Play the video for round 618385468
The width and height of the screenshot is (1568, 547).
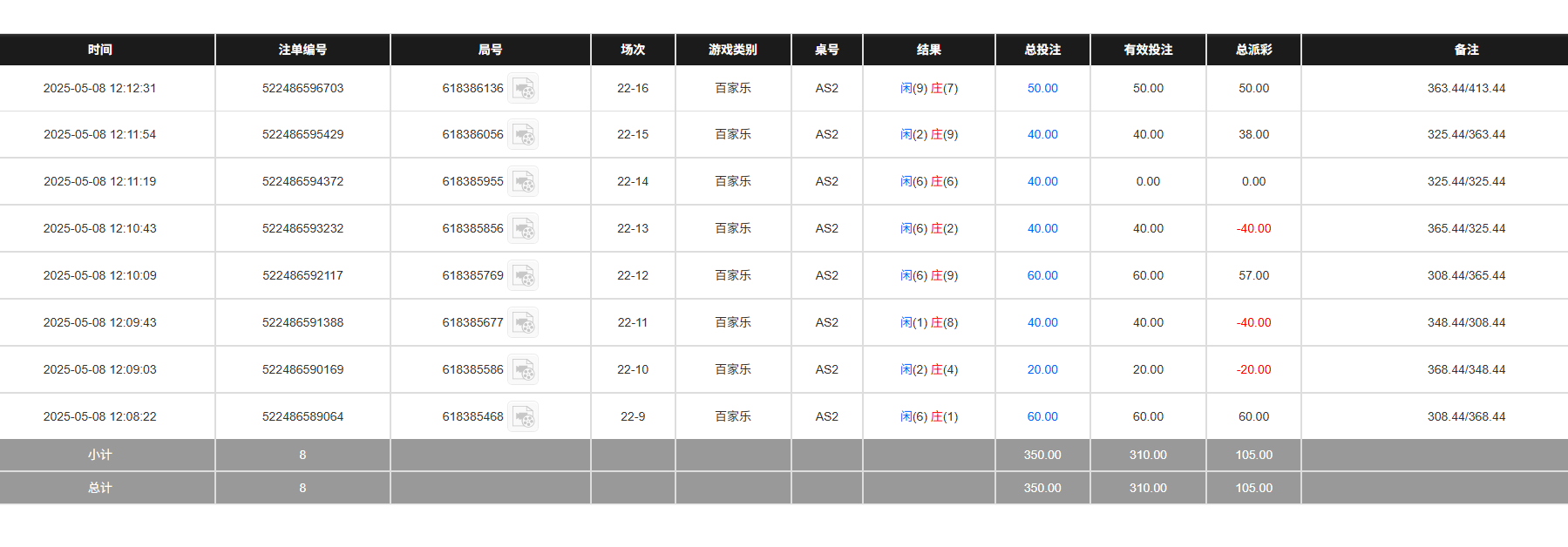tap(524, 416)
